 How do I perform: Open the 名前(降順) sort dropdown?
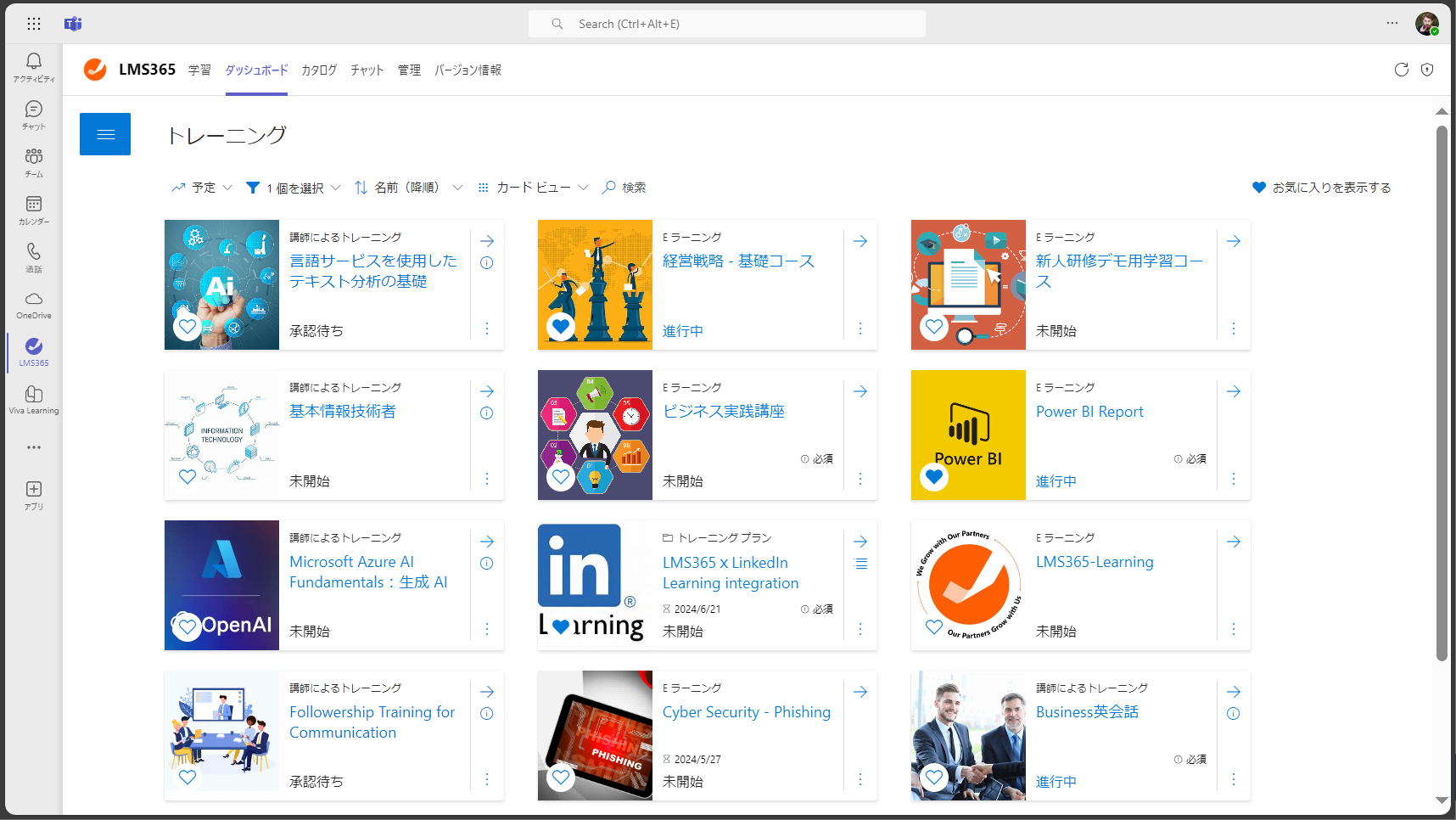pos(409,188)
